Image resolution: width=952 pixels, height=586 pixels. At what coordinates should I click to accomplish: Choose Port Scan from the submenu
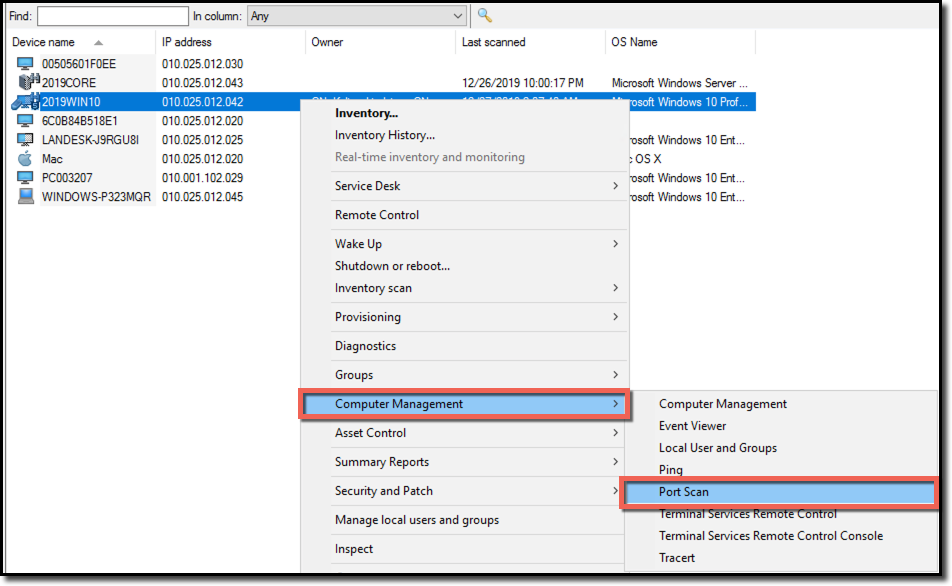pos(684,492)
